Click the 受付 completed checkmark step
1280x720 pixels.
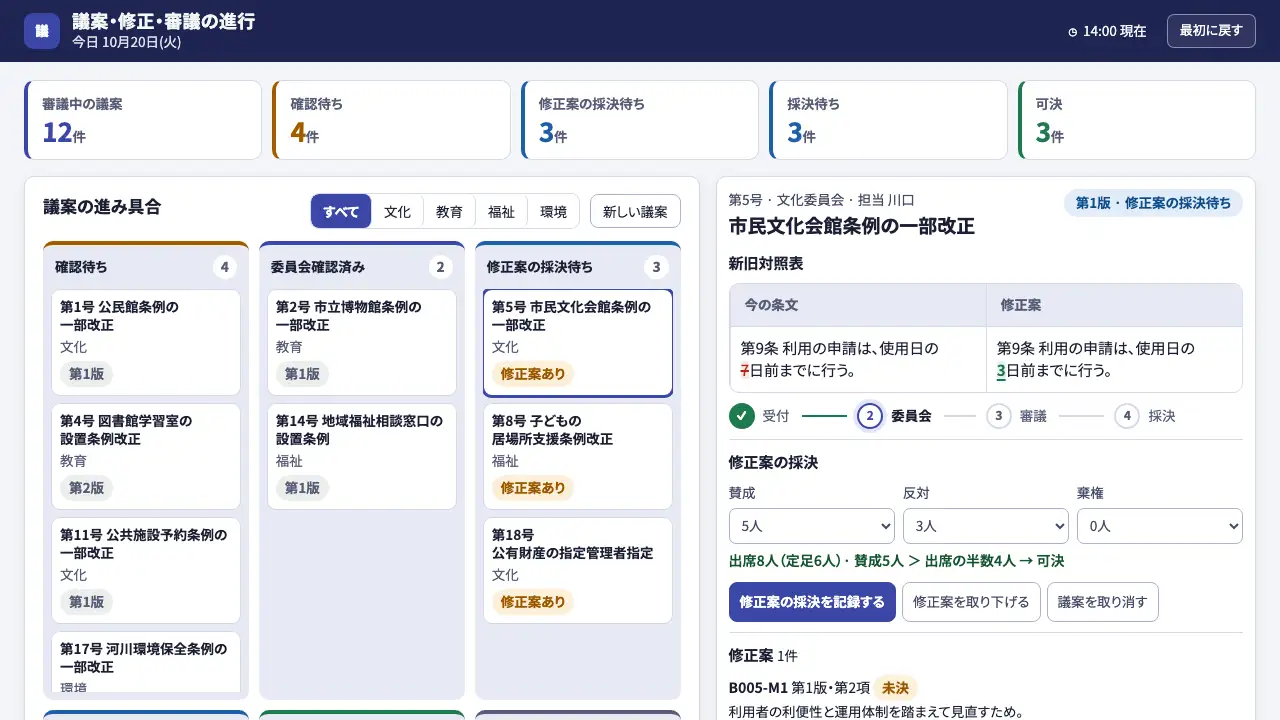coord(742,416)
